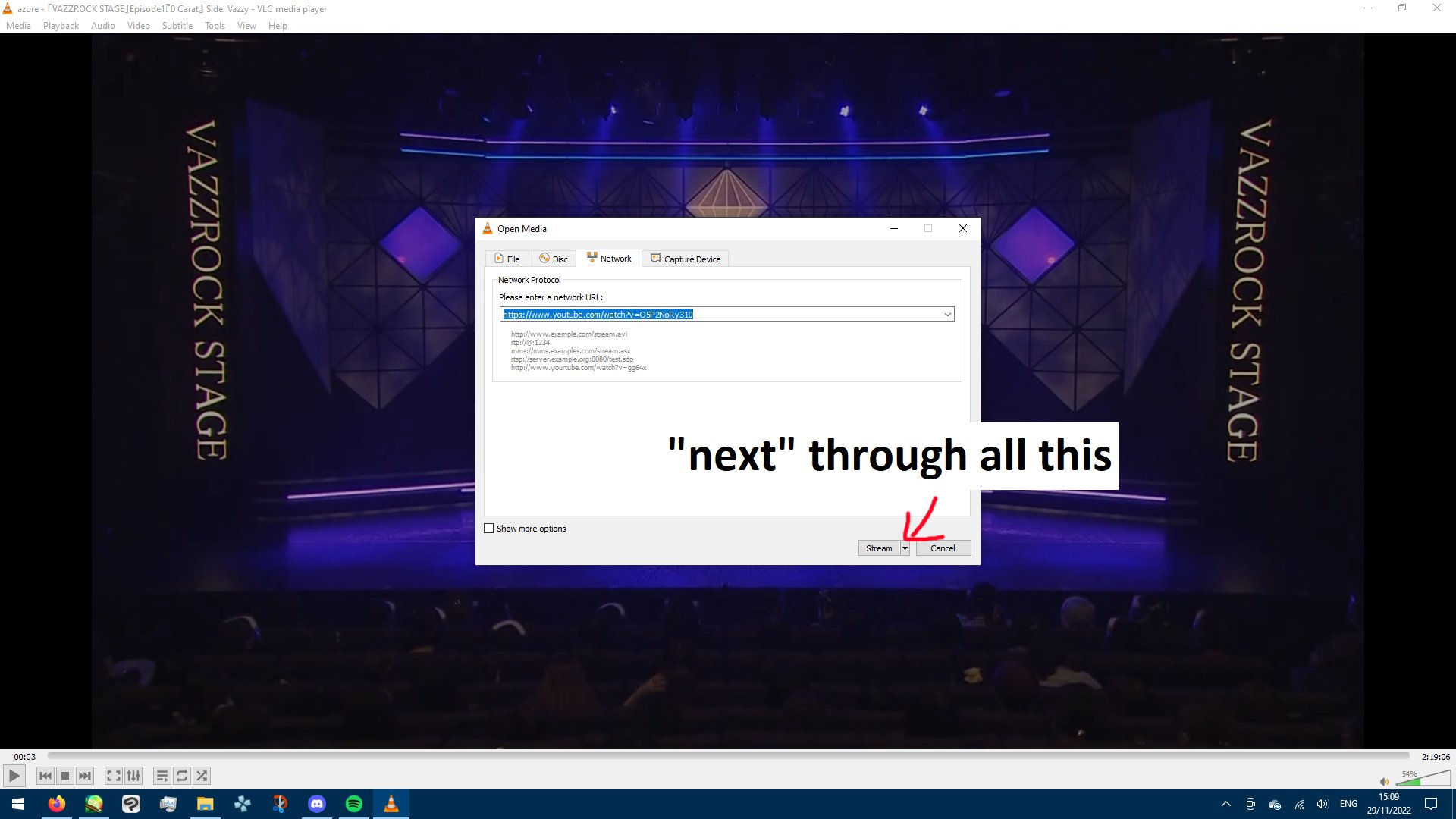
Task: Open the Video menu
Action: (138, 26)
